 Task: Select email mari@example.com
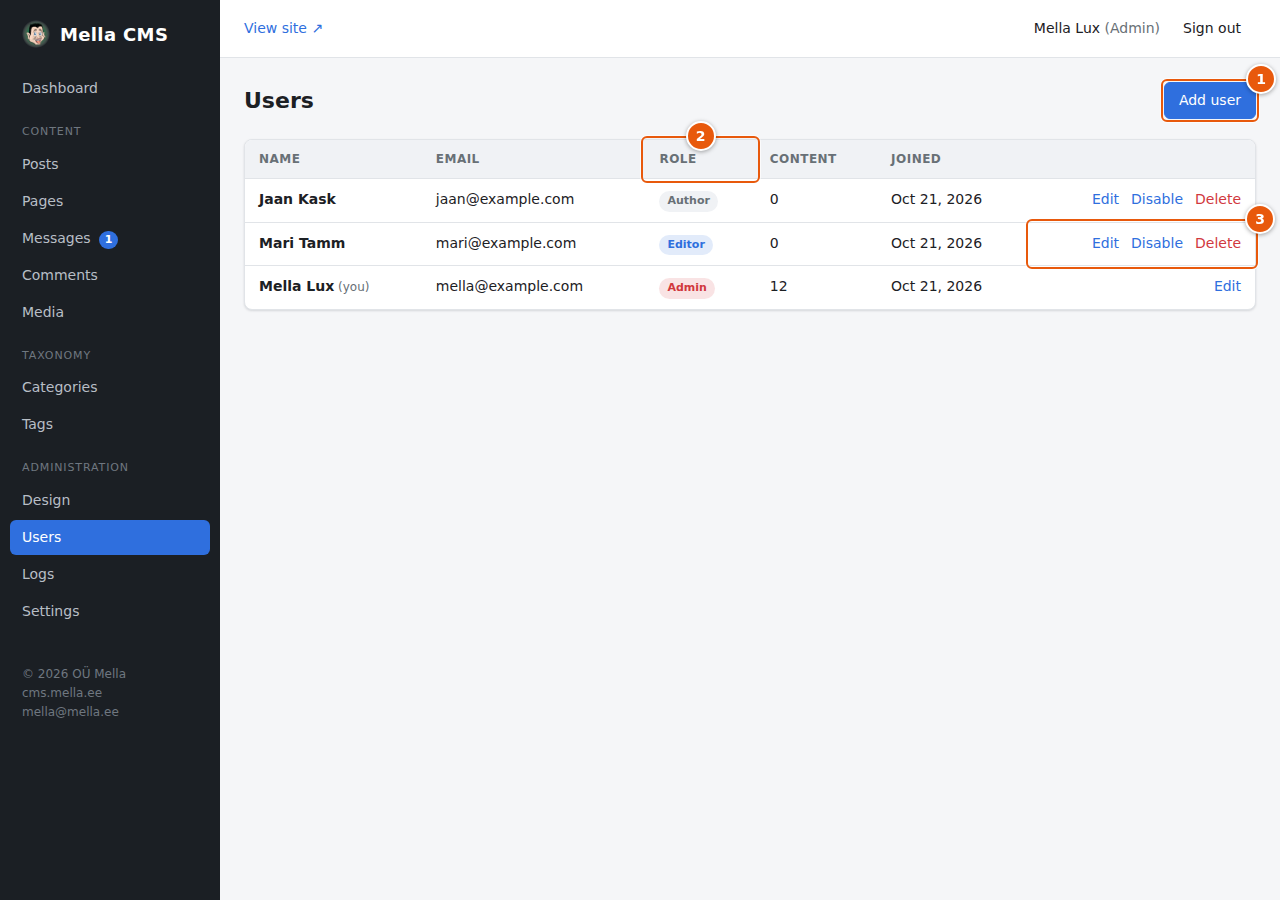coord(506,243)
